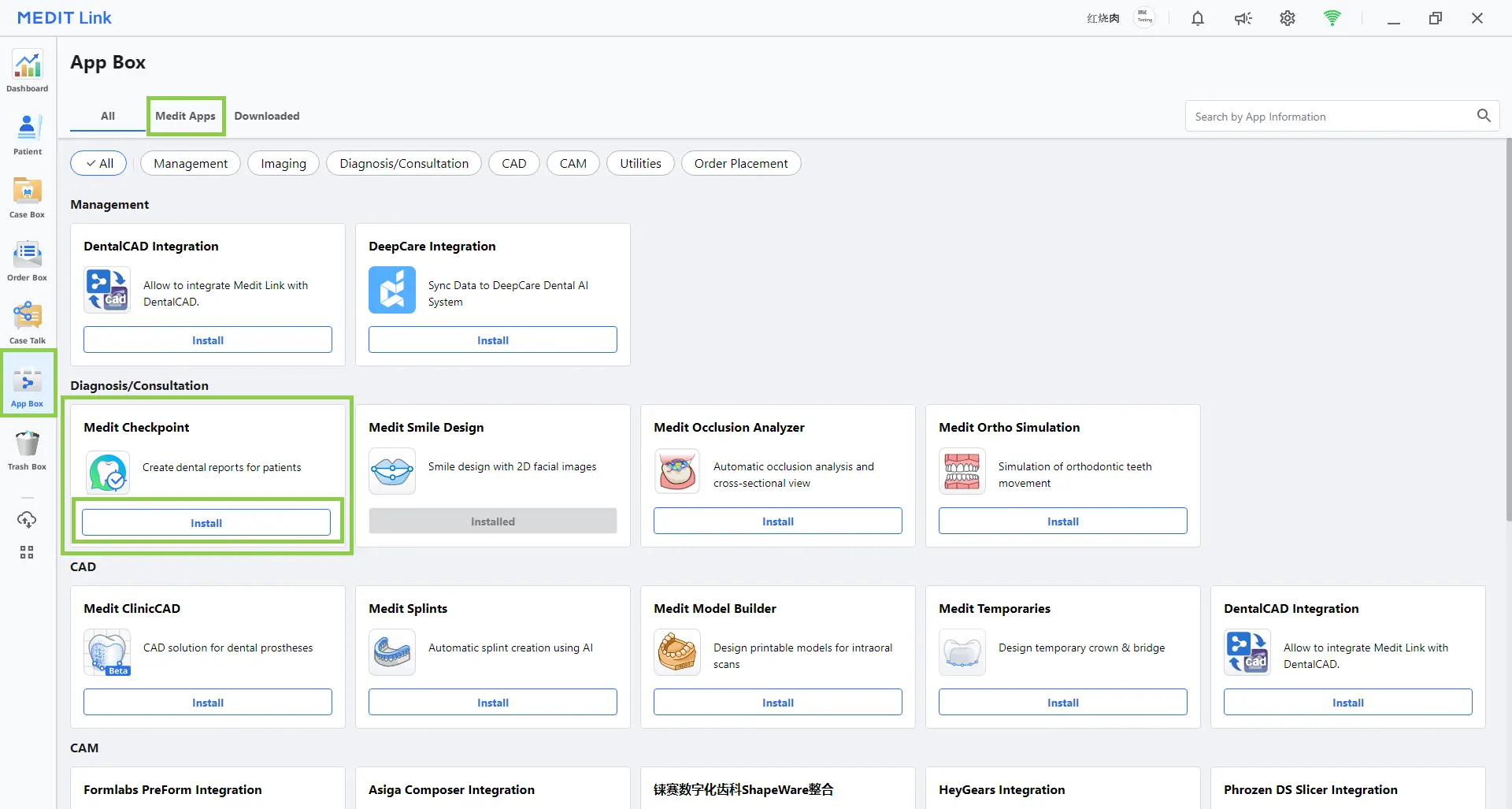1512x809 pixels.
Task: Install Medit Occlusion Analyzer
Action: 777,521
